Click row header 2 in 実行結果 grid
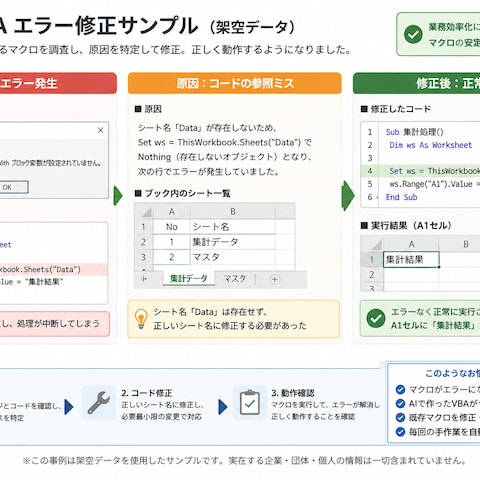 point(372,275)
